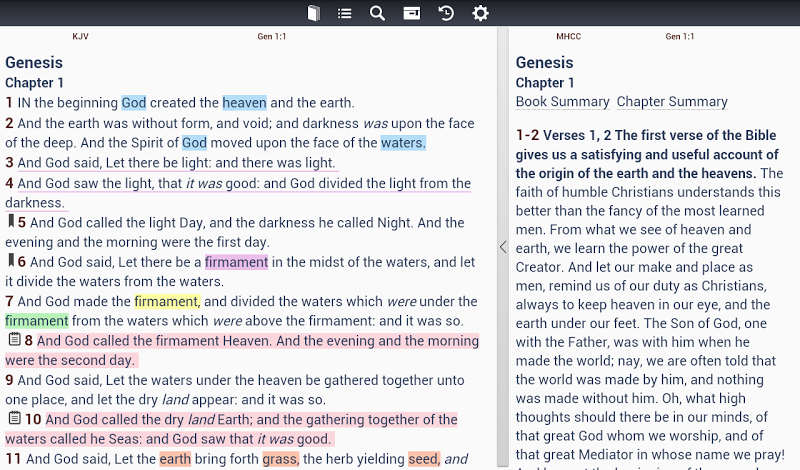Tap verse number 4 in KJV
Viewport: 800px width, 470px height.
point(9,183)
